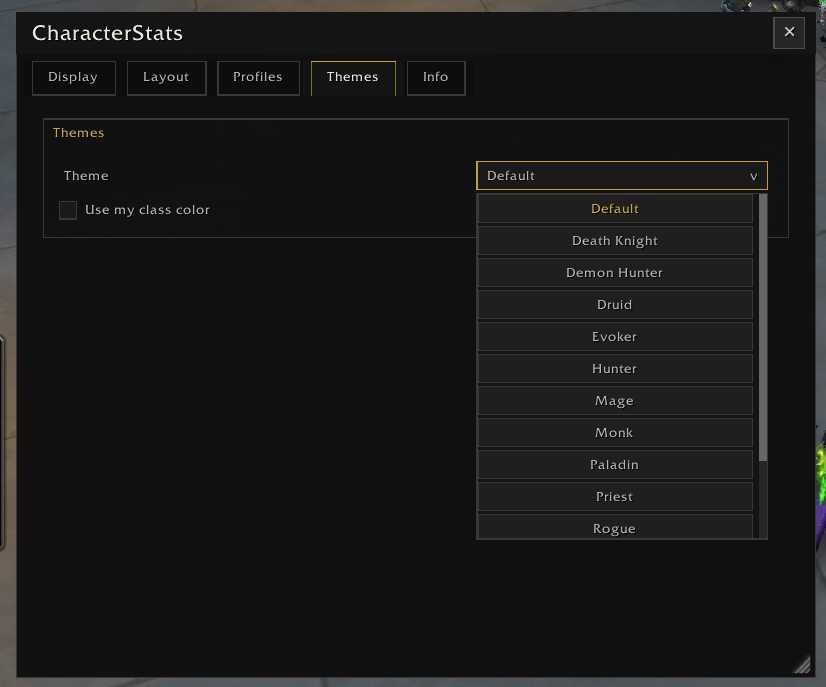Select the Evoker theme option
Image resolution: width=826 pixels, height=687 pixels.
pos(615,337)
